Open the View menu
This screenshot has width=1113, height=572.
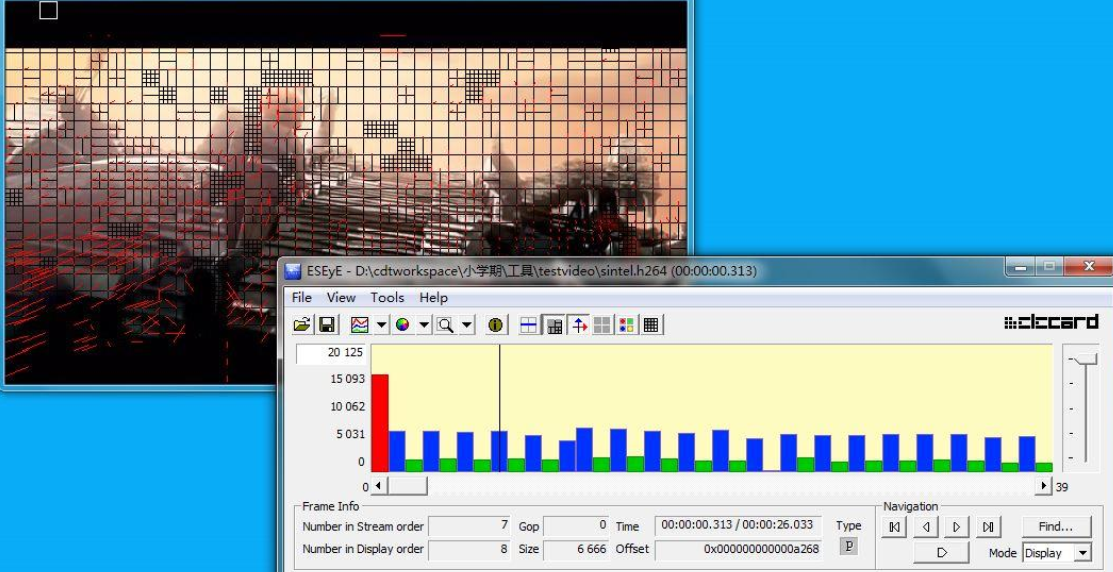tap(341, 297)
